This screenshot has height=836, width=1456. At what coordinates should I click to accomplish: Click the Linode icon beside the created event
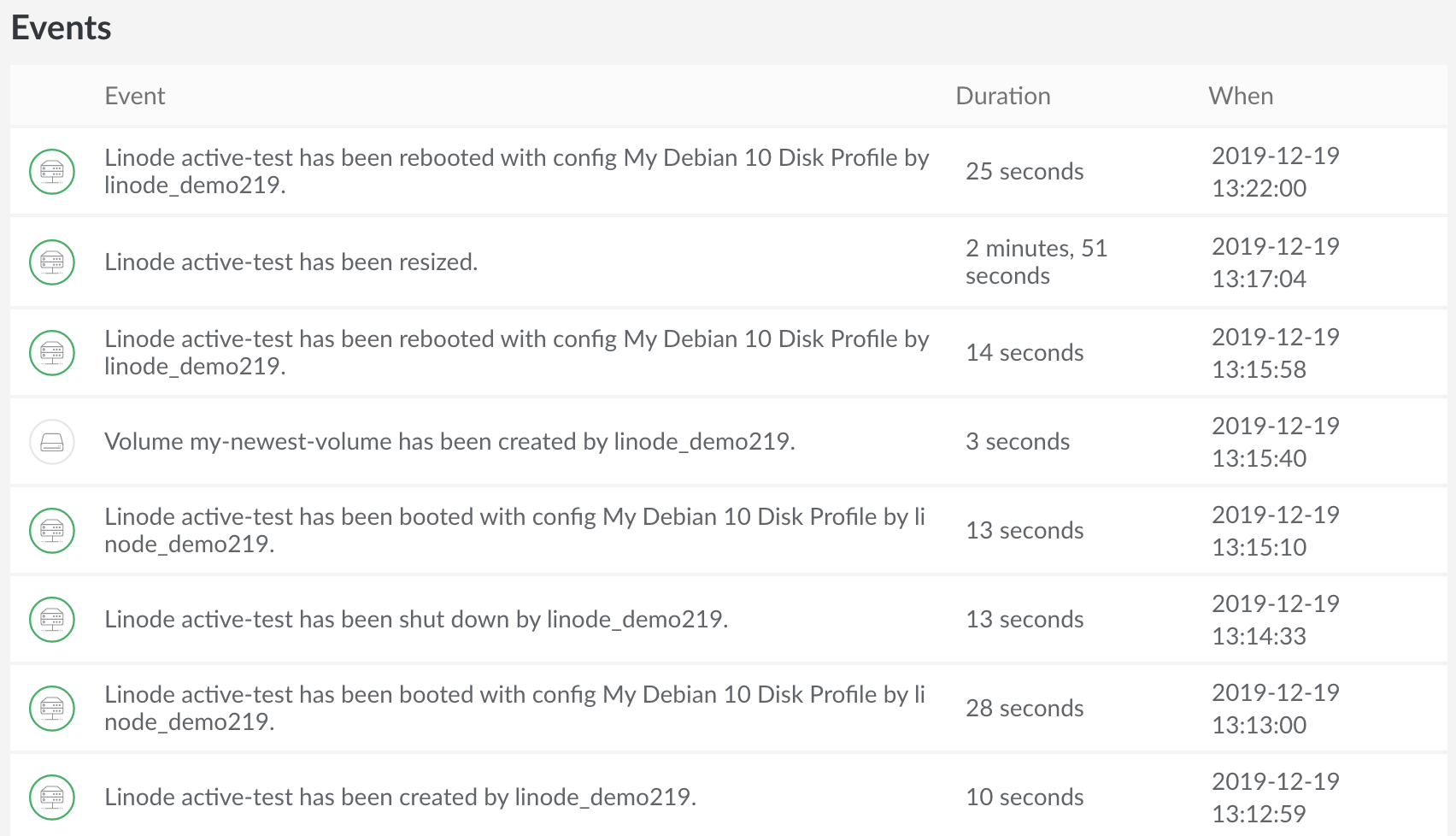click(52, 798)
